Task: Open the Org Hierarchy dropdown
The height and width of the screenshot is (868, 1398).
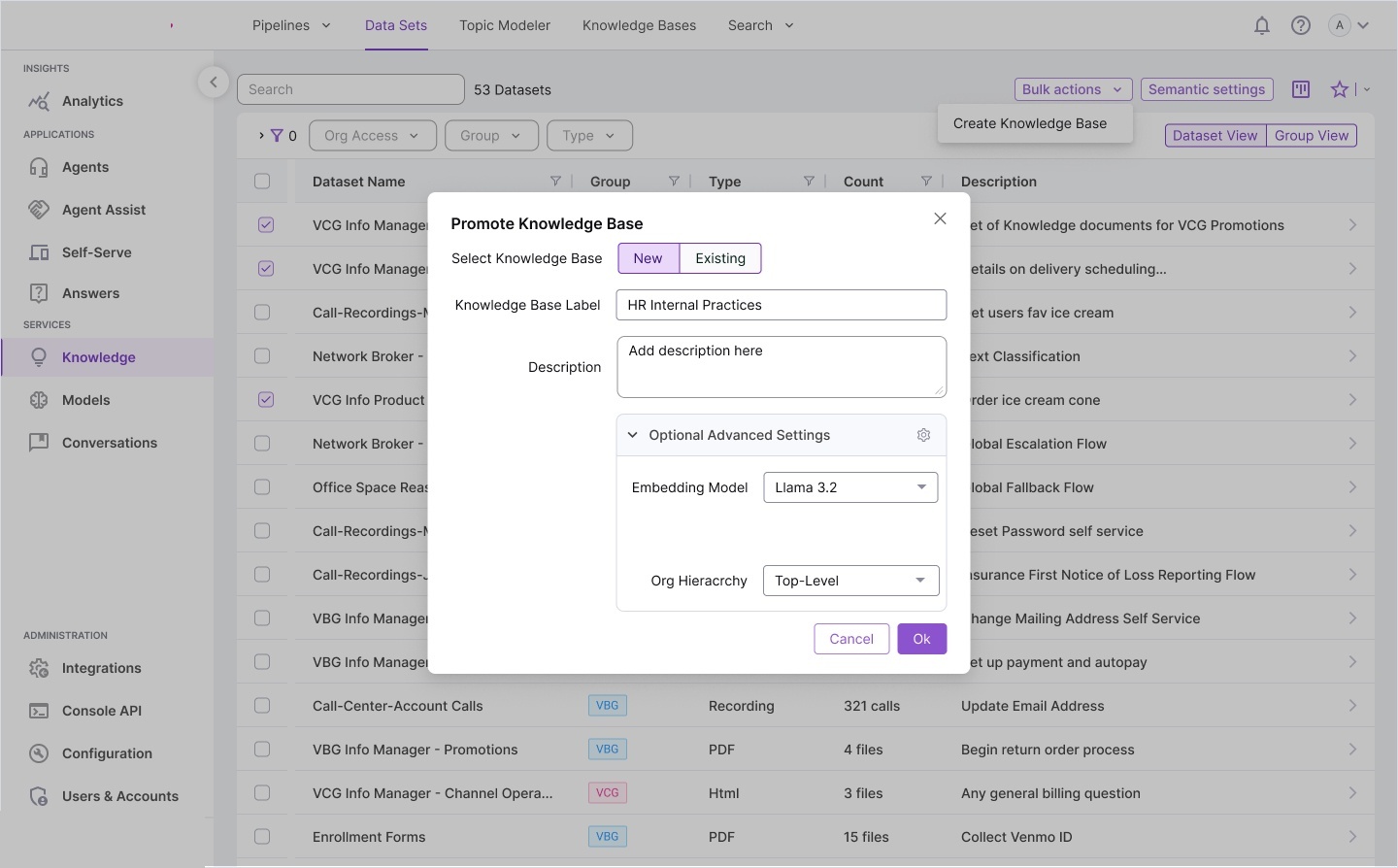Action: 850,581
